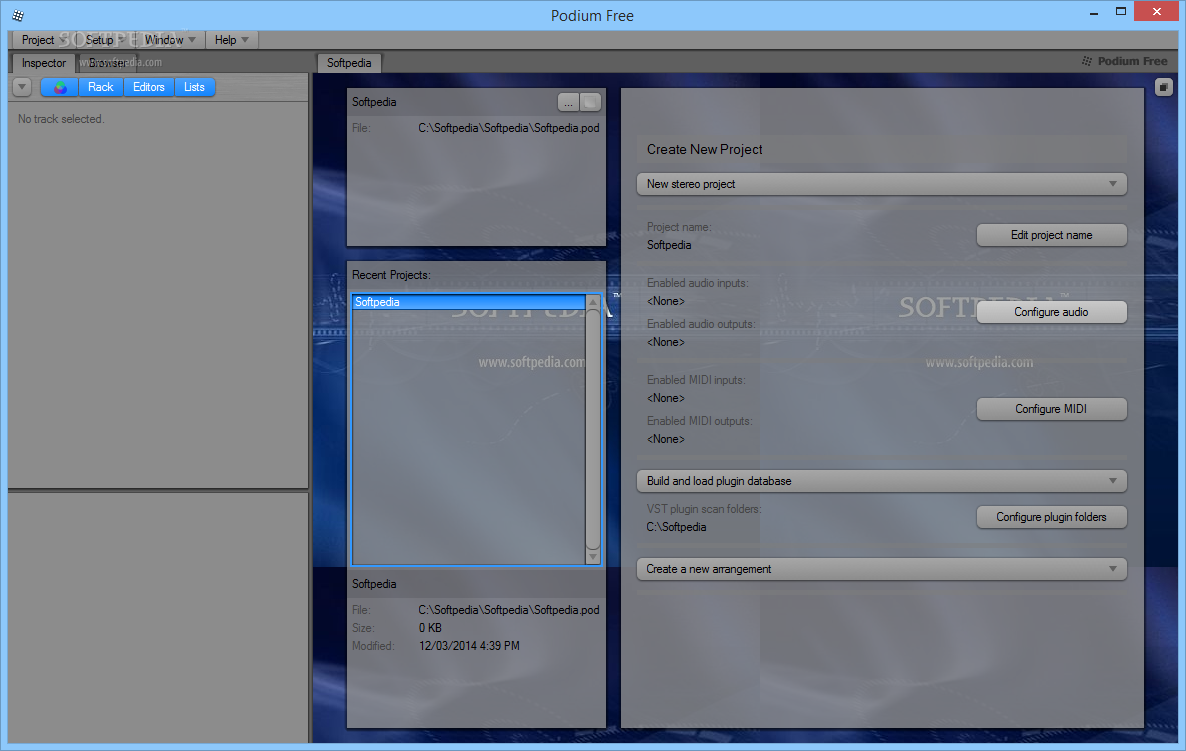The image size is (1186, 751).
Task: Click the Configure plugin folders button
Action: point(1051,517)
